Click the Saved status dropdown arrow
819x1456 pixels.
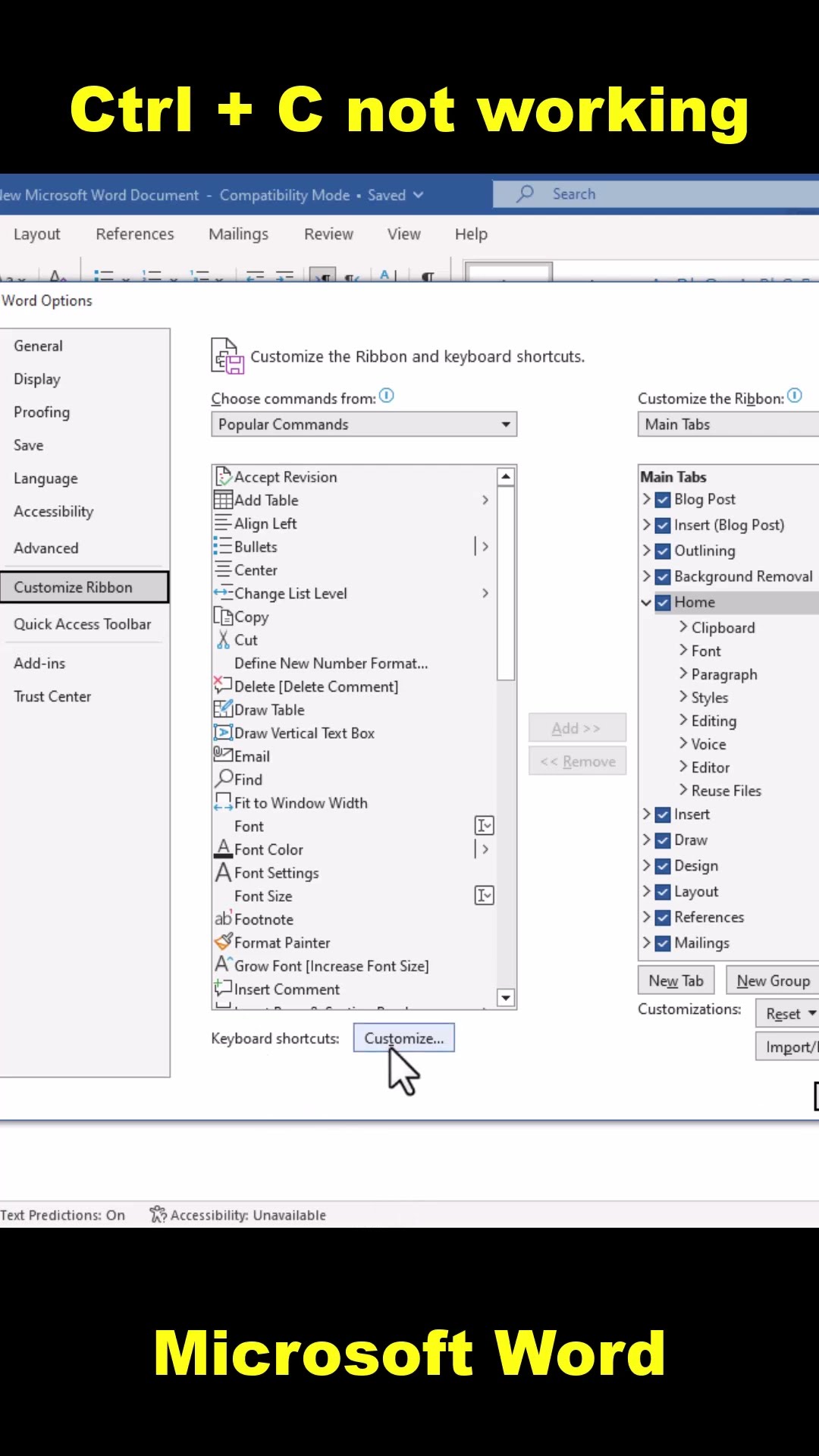pos(418,195)
